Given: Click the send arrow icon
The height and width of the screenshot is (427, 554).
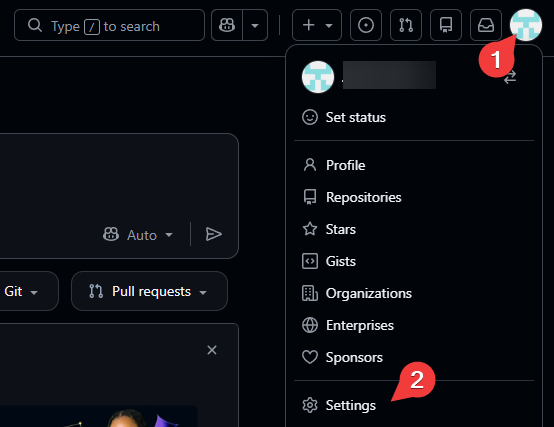Looking at the screenshot, I should [x=213, y=234].
